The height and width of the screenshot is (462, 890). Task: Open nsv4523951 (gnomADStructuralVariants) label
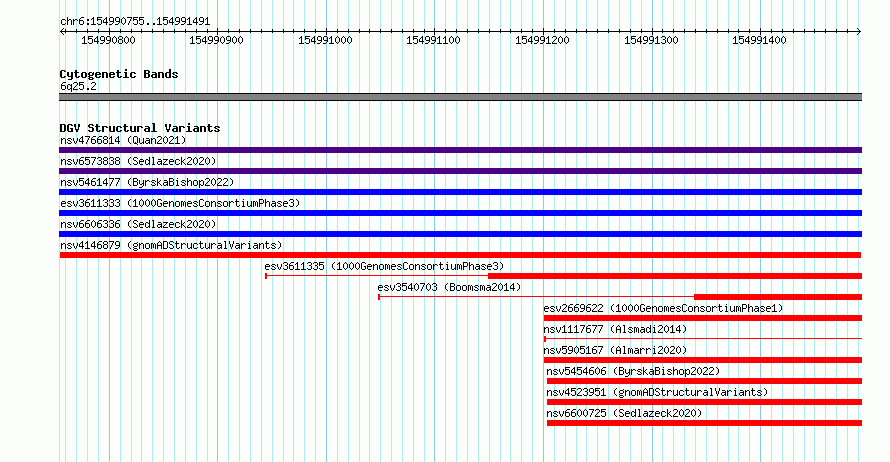[x=657, y=392]
